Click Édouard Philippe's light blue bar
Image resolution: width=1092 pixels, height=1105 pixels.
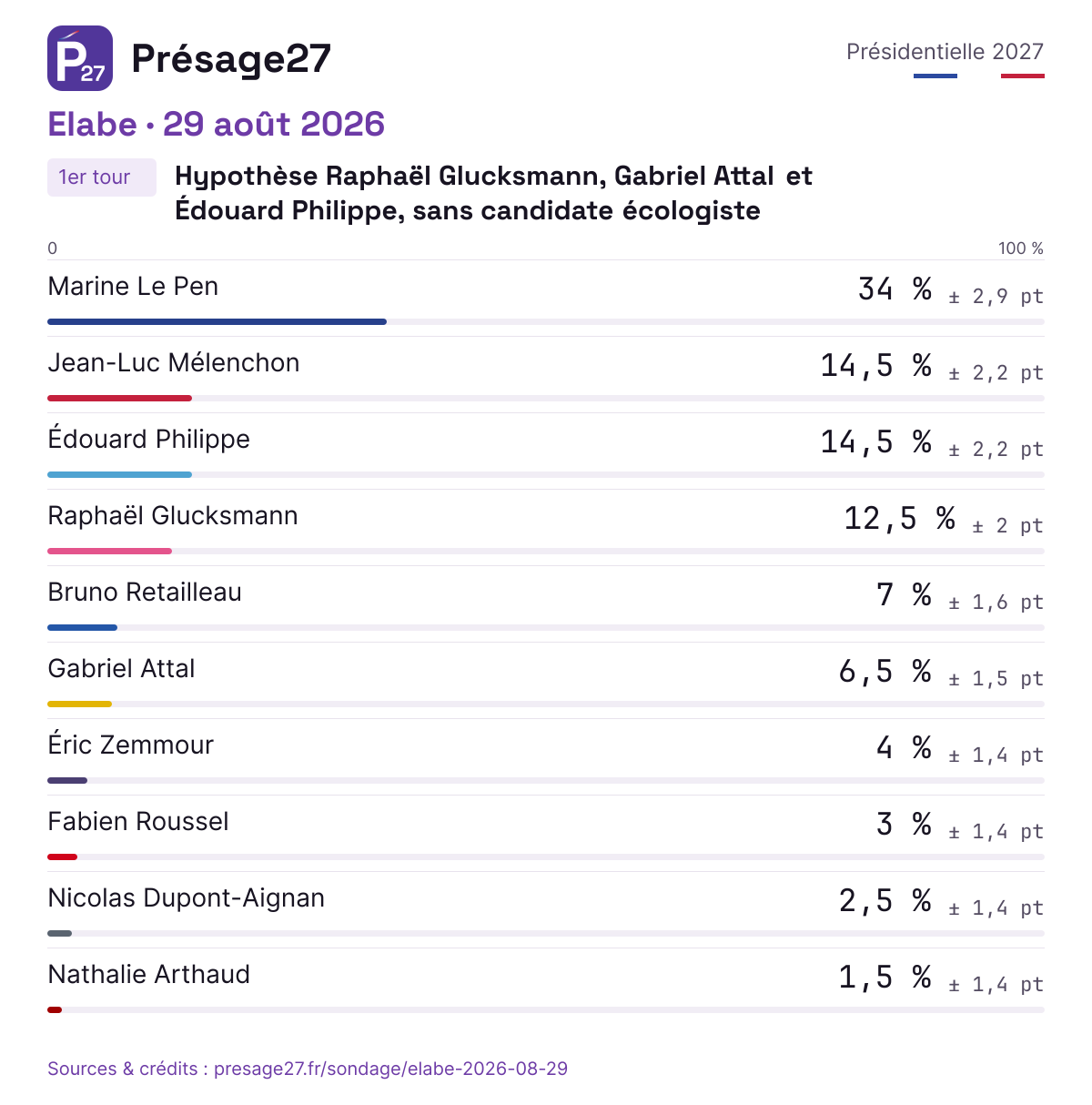pyautogui.click(x=119, y=474)
